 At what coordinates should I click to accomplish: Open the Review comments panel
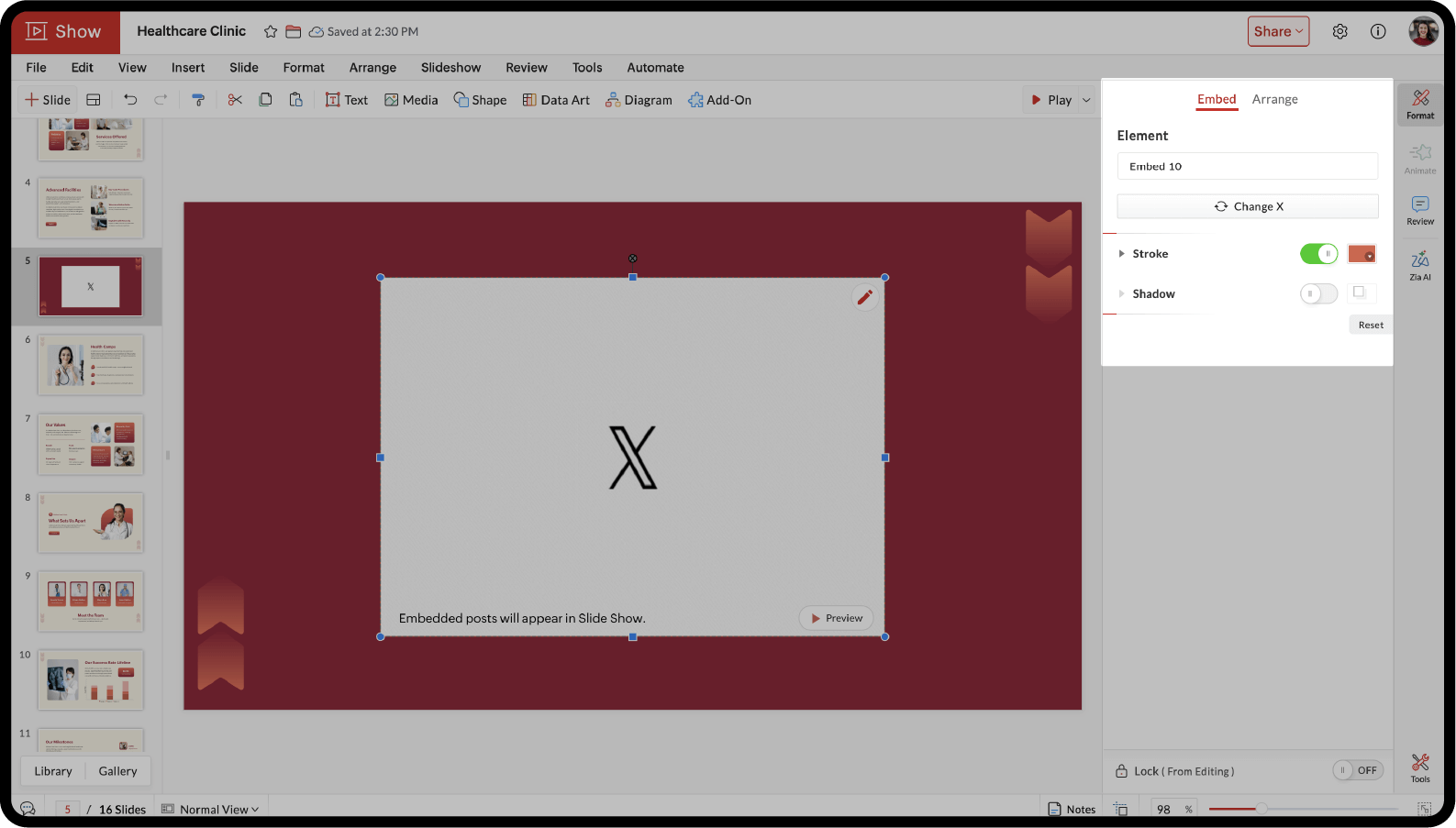pyautogui.click(x=1419, y=210)
